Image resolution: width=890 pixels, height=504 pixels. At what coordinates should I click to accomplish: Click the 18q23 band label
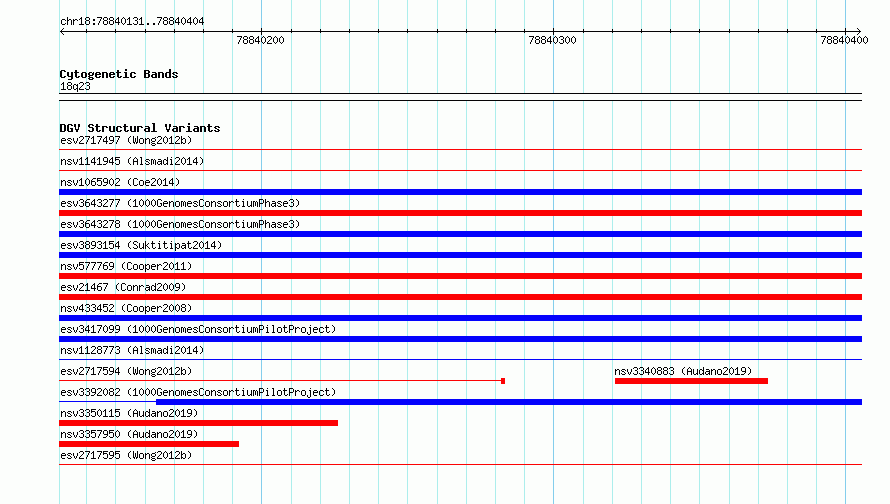tap(75, 86)
